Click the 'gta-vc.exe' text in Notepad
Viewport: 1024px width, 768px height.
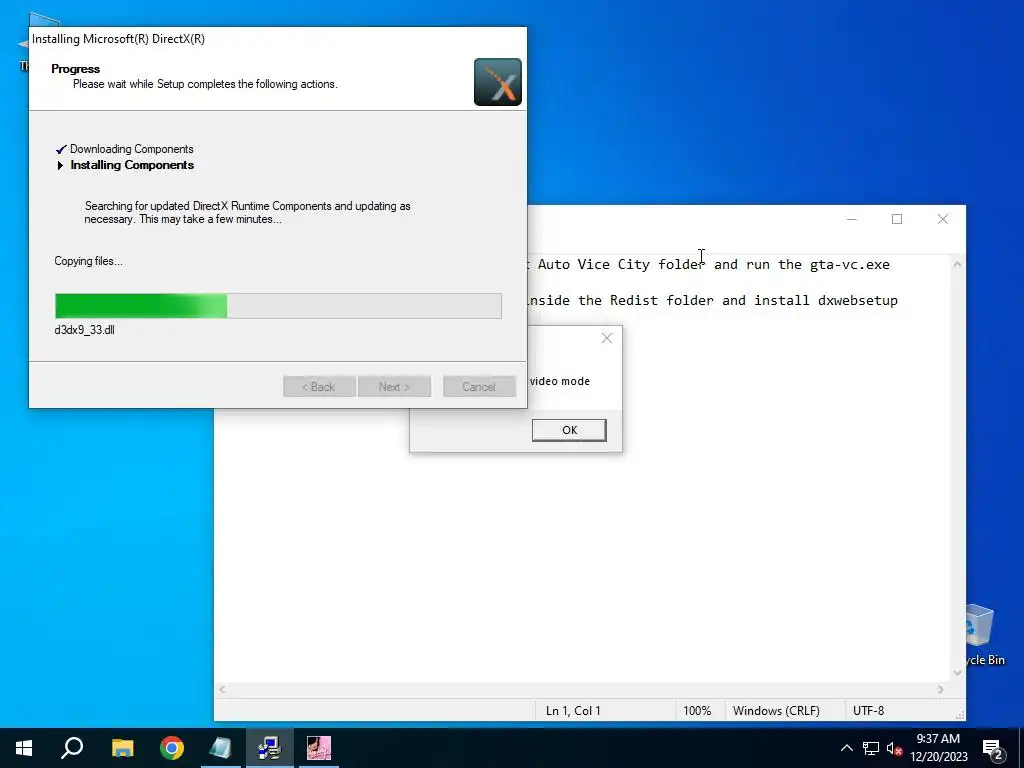[x=850, y=264]
